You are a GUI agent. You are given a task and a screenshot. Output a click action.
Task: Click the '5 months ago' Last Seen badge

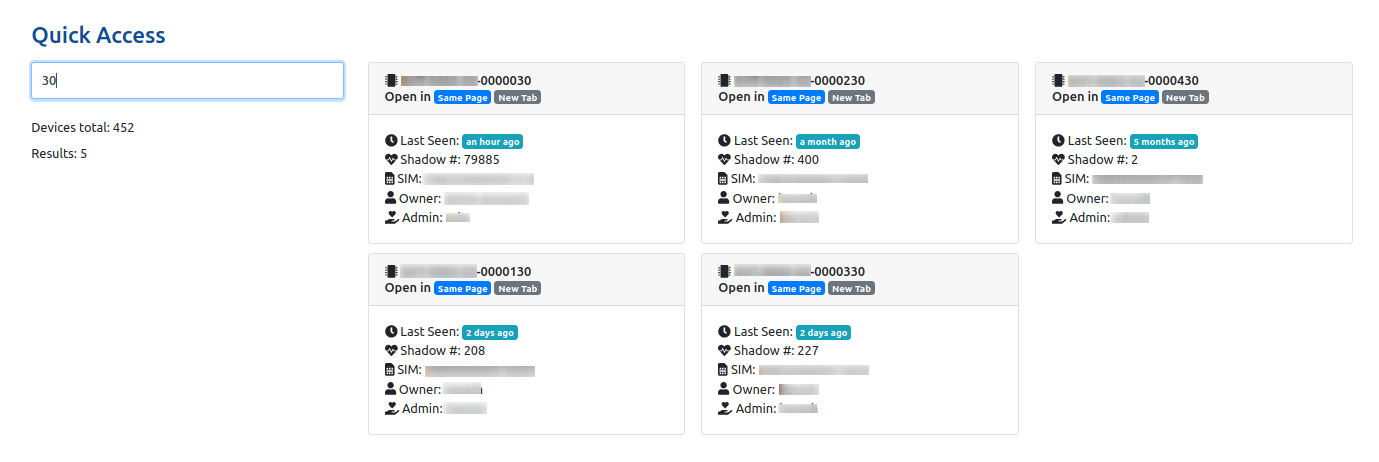(1164, 142)
